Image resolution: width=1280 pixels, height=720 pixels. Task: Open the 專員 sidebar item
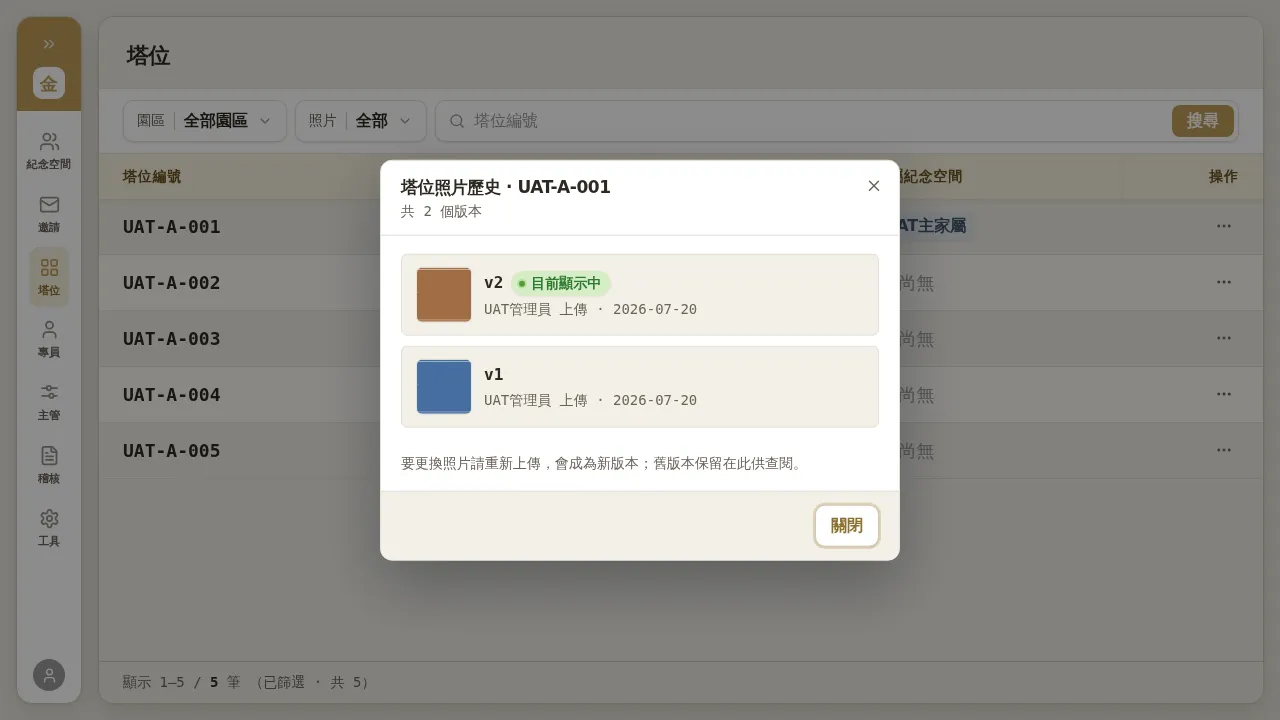[x=49, y=339]
